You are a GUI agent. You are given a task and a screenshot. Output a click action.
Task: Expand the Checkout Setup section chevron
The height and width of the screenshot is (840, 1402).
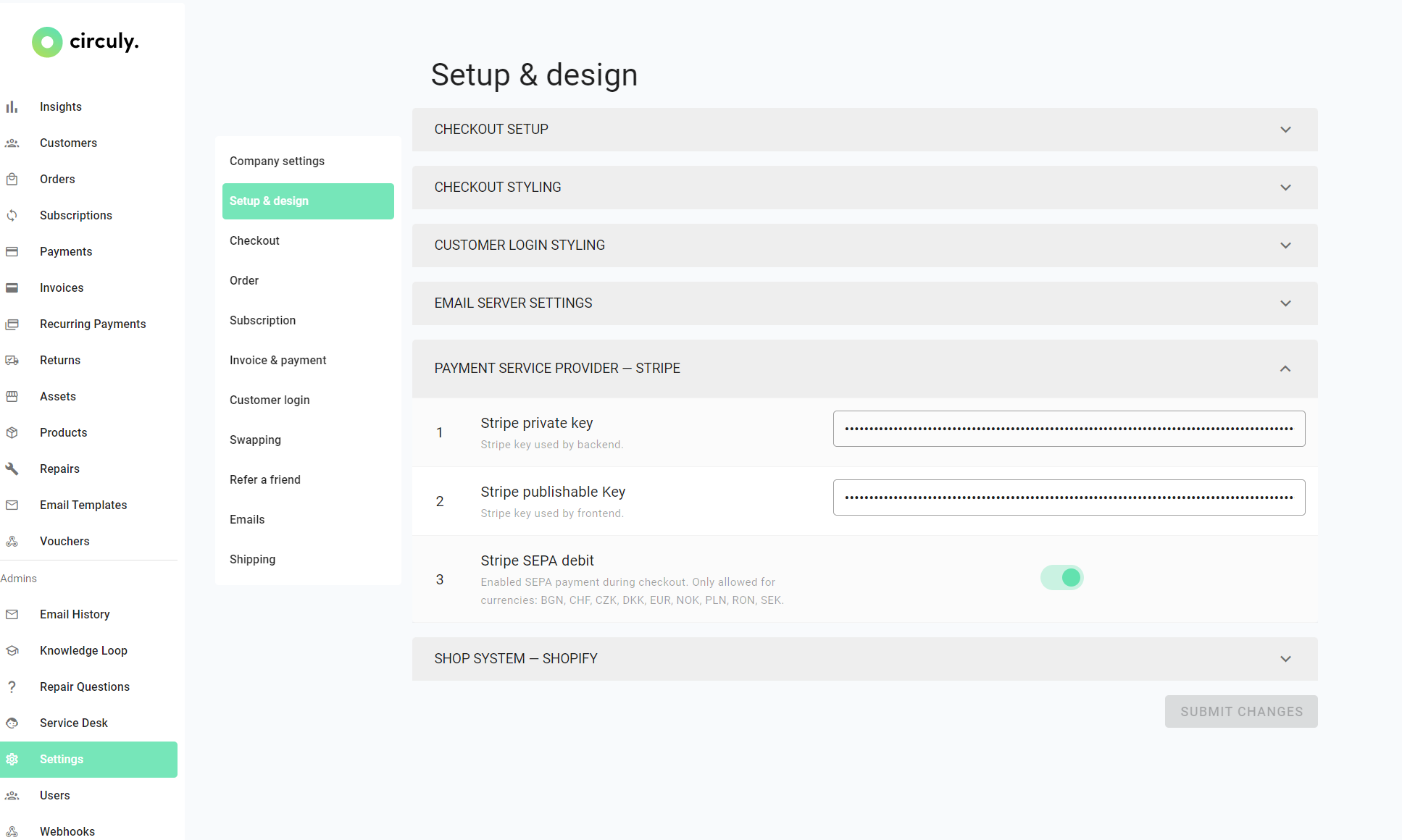(x=1285, y=130)
